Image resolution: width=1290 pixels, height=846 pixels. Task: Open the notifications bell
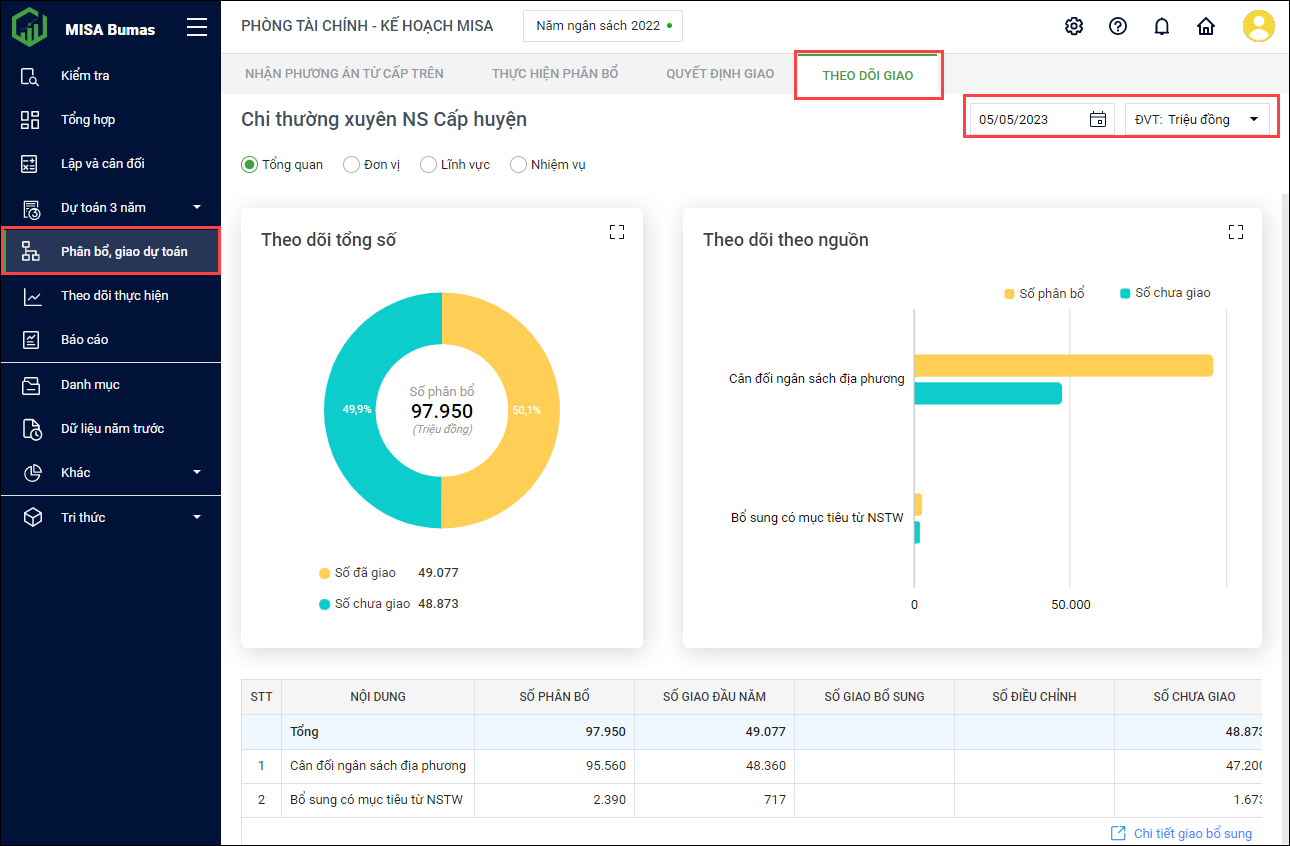[x=1162, y=26]
